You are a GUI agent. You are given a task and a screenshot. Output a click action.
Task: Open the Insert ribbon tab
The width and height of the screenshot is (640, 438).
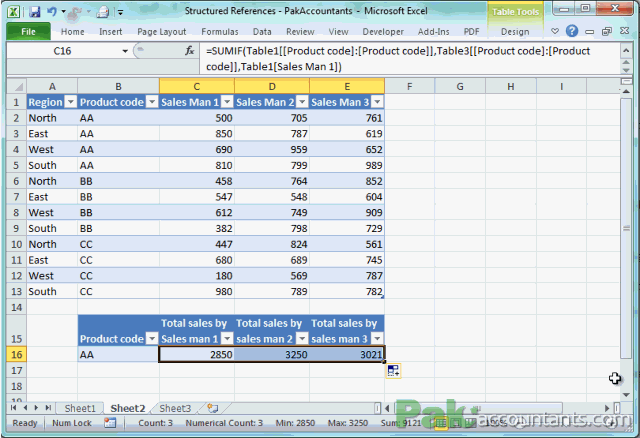pos(111,31)
